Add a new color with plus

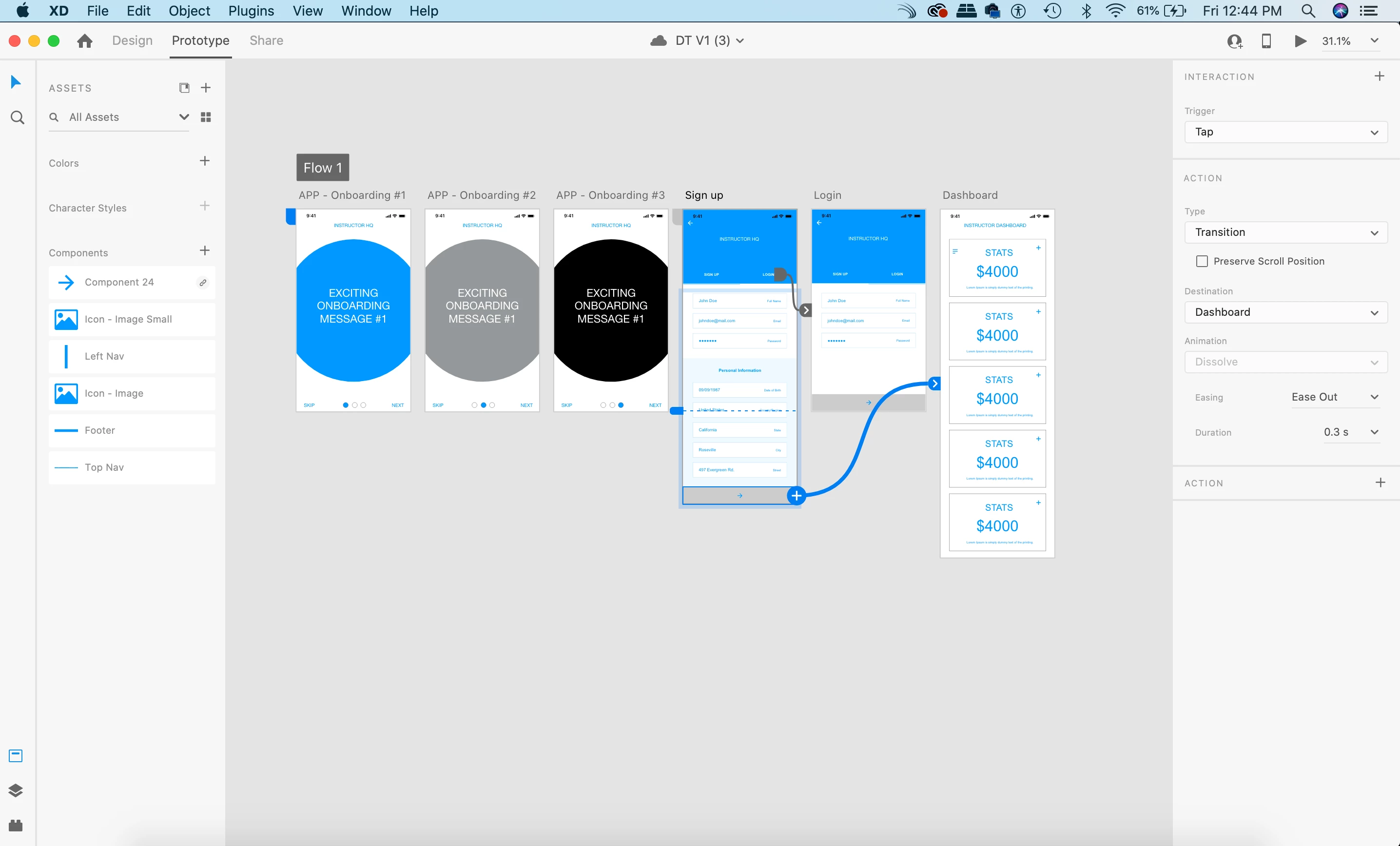coord(205,161)
